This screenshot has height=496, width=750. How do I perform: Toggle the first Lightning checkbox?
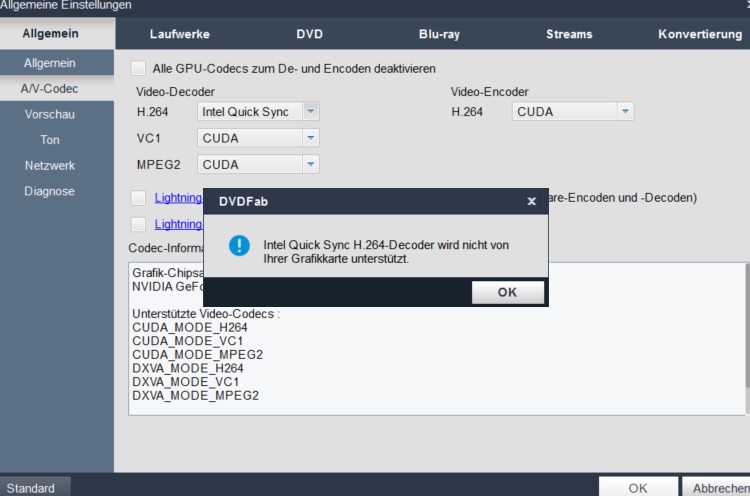click(138, 198)
